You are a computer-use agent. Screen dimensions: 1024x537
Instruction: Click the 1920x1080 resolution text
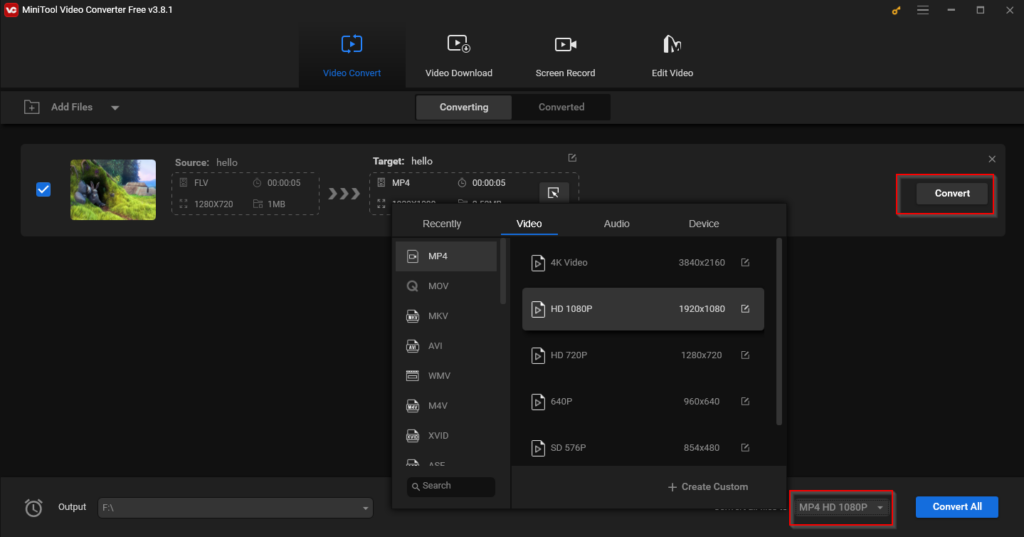701,309
